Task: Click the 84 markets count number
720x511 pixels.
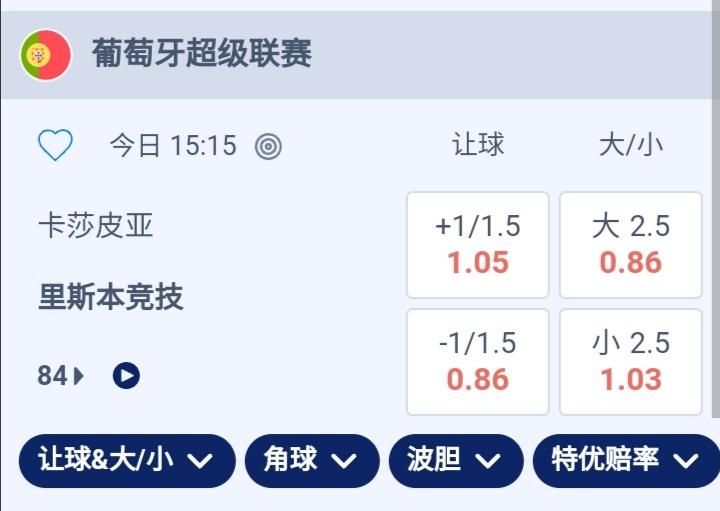Action: click(52, 376)
